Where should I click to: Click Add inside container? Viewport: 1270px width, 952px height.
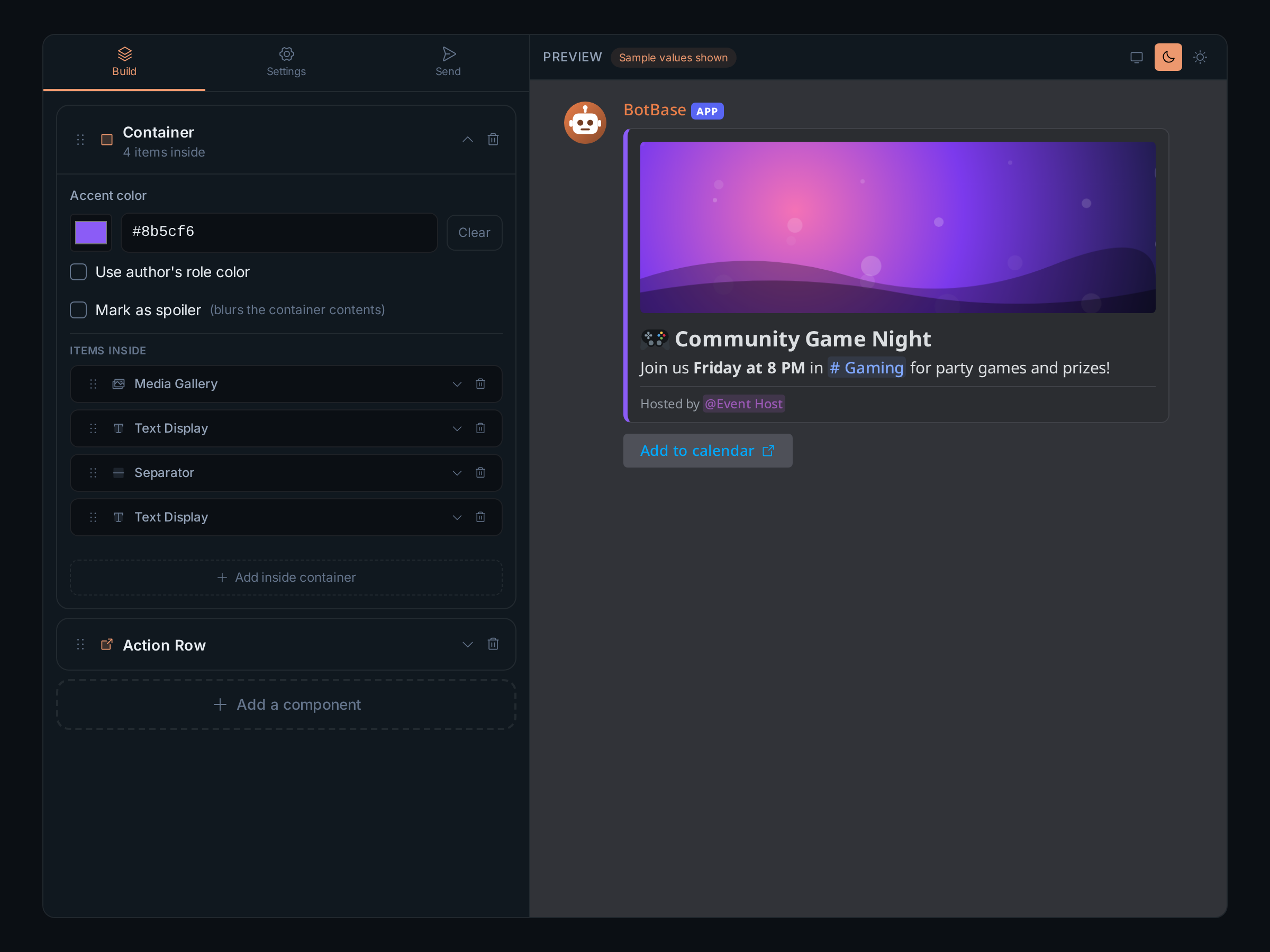pos(286,578)
